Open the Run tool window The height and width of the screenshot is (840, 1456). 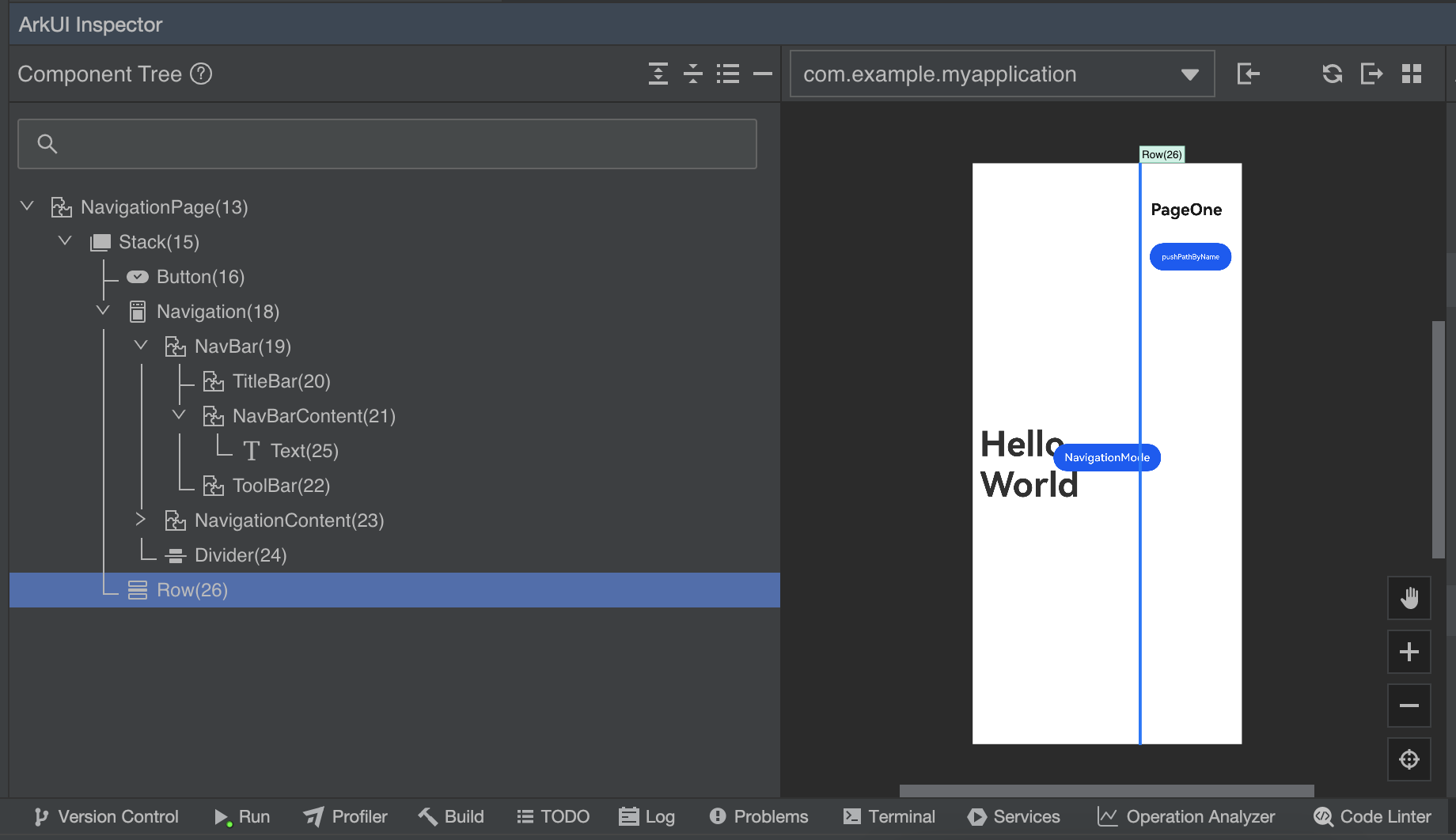pos(242,816)
